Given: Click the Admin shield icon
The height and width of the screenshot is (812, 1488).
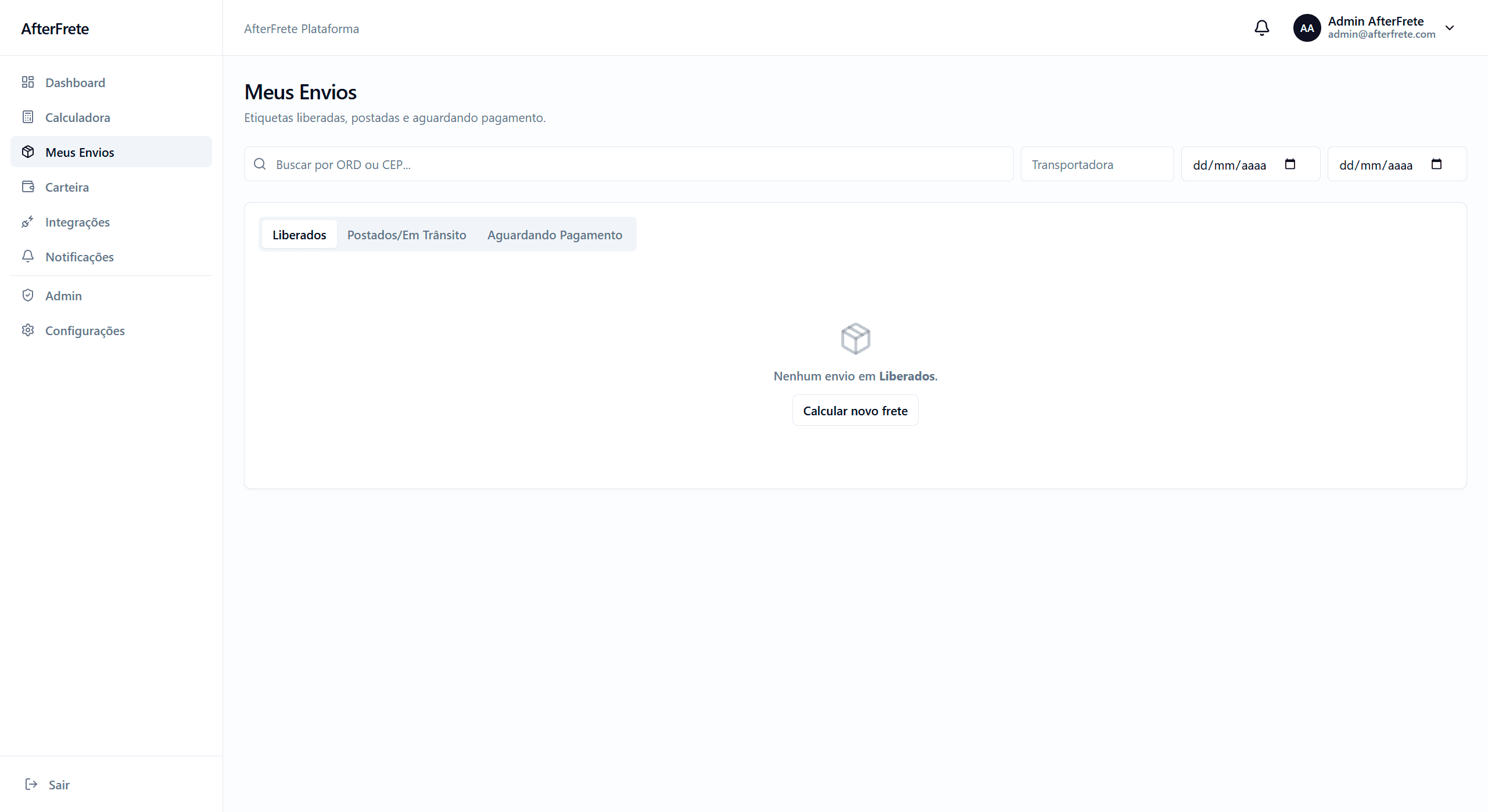Looking at the screenshot, I should coord(28,295).
